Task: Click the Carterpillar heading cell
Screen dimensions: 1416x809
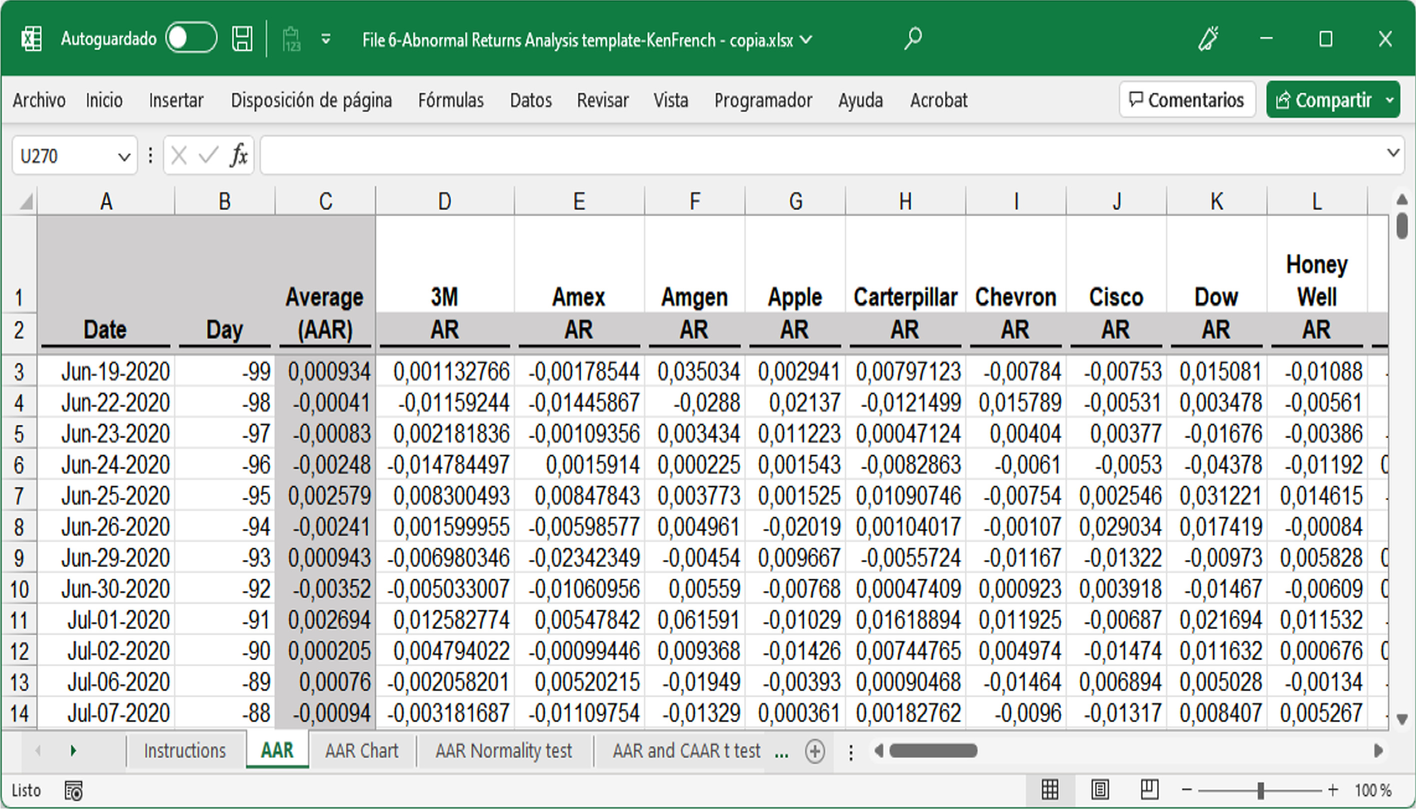Action: tap(905, 264)
